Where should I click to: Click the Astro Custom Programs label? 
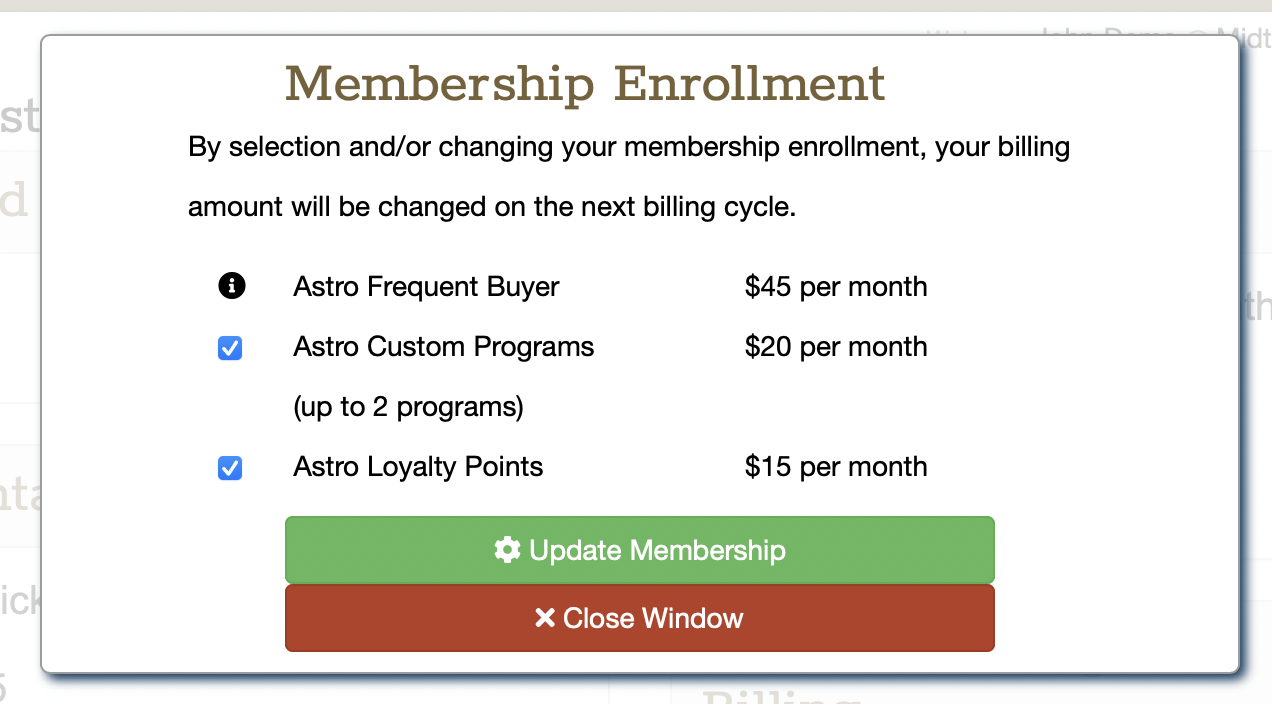[x=444, y=347]
